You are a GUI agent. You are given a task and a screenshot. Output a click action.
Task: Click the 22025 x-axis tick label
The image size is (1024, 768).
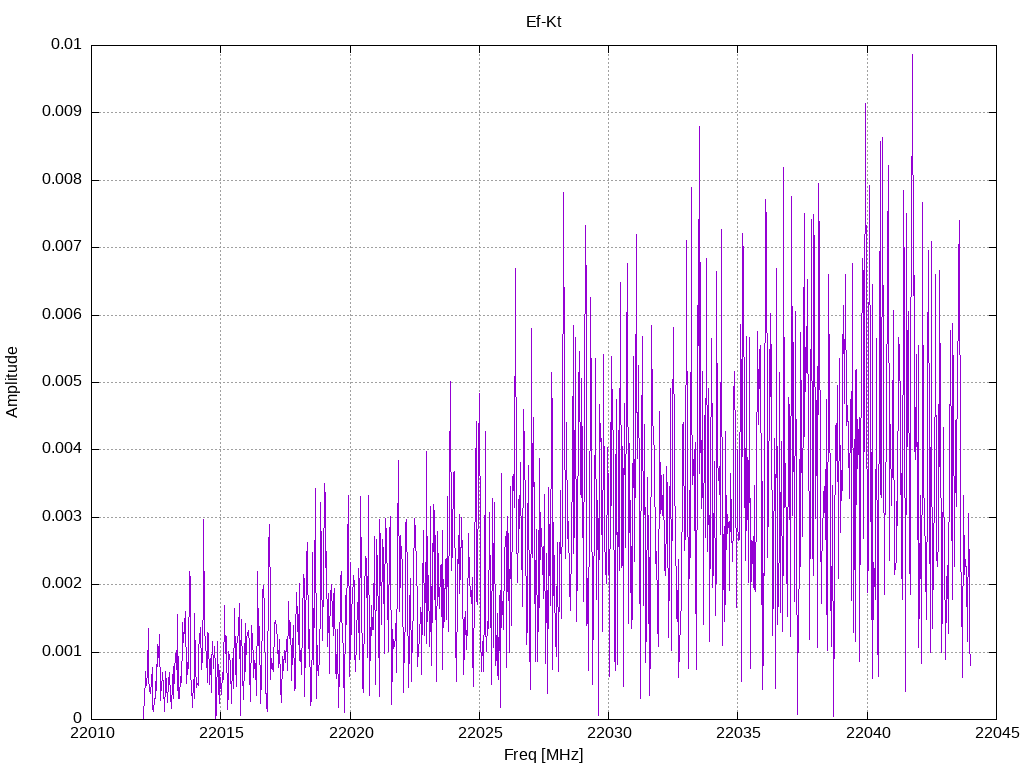(x=479, y=733)
